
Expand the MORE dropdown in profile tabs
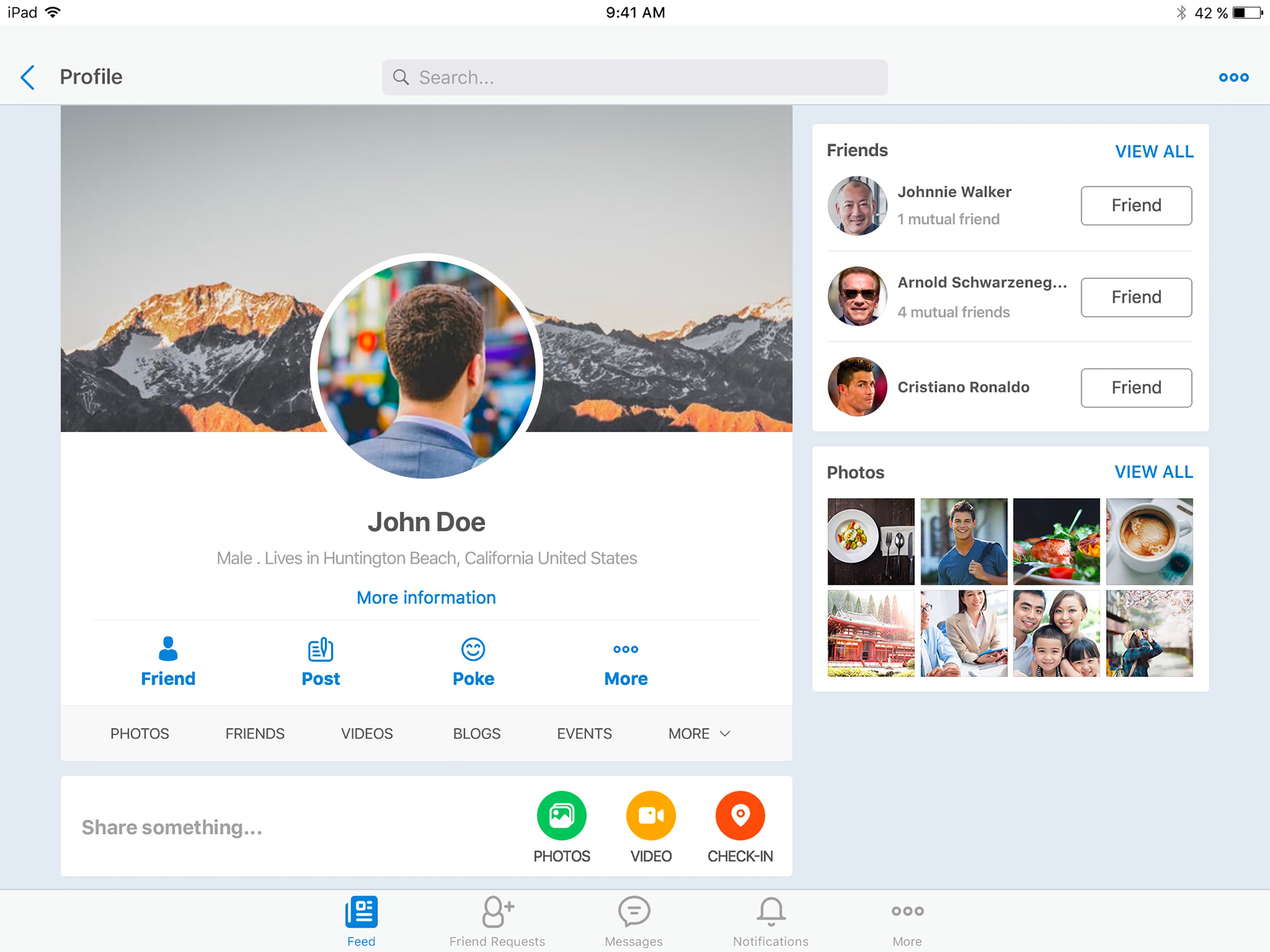[699, 733]
